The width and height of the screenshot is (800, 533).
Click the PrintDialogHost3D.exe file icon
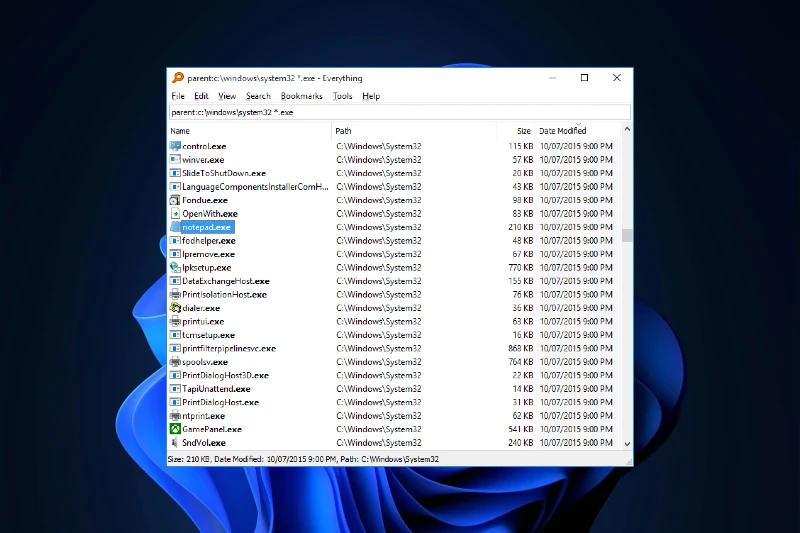coord(175,375)
